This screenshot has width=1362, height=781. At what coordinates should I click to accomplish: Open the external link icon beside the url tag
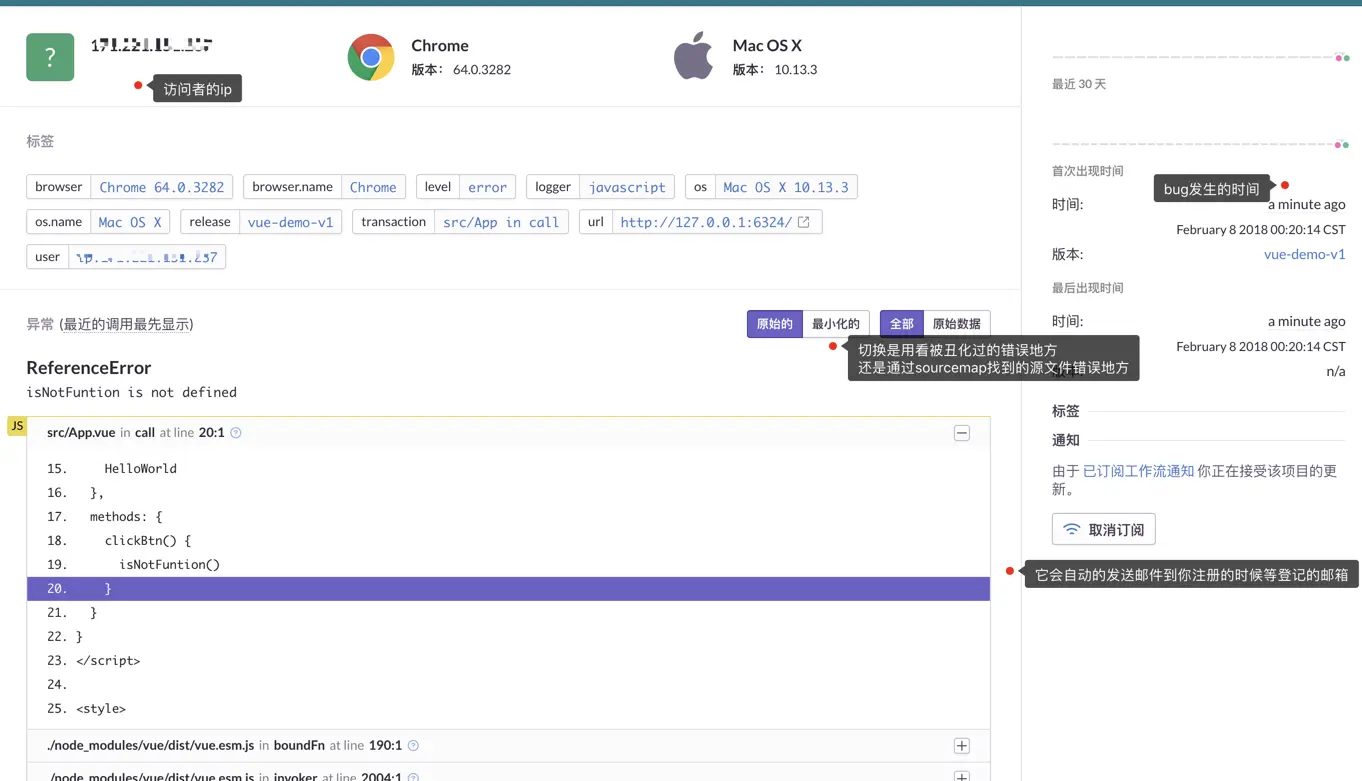click(804, 222)
